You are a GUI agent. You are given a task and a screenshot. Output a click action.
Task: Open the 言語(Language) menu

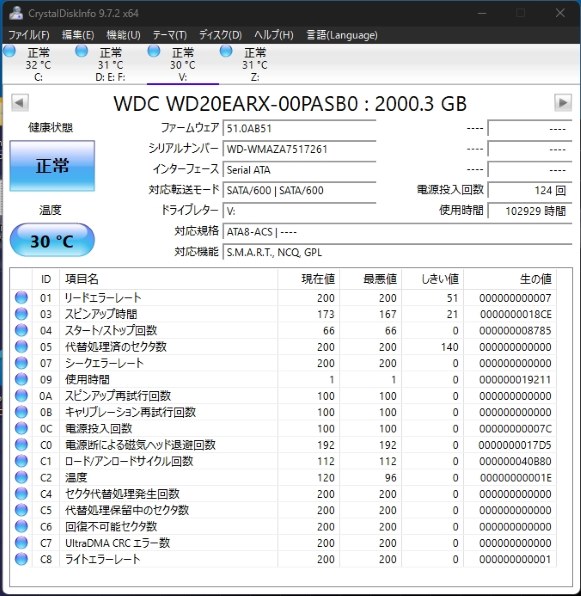342,35
